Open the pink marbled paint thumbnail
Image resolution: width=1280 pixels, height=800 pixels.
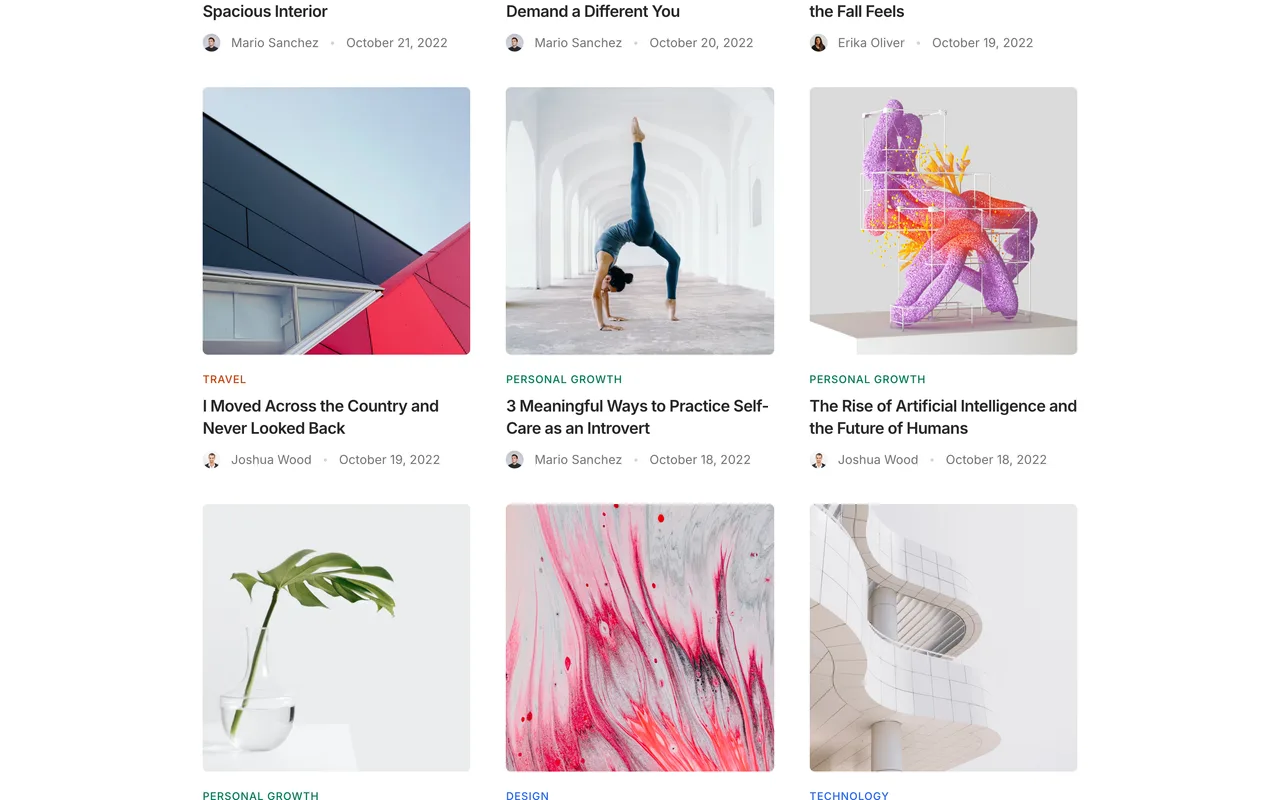coord(640,637)
